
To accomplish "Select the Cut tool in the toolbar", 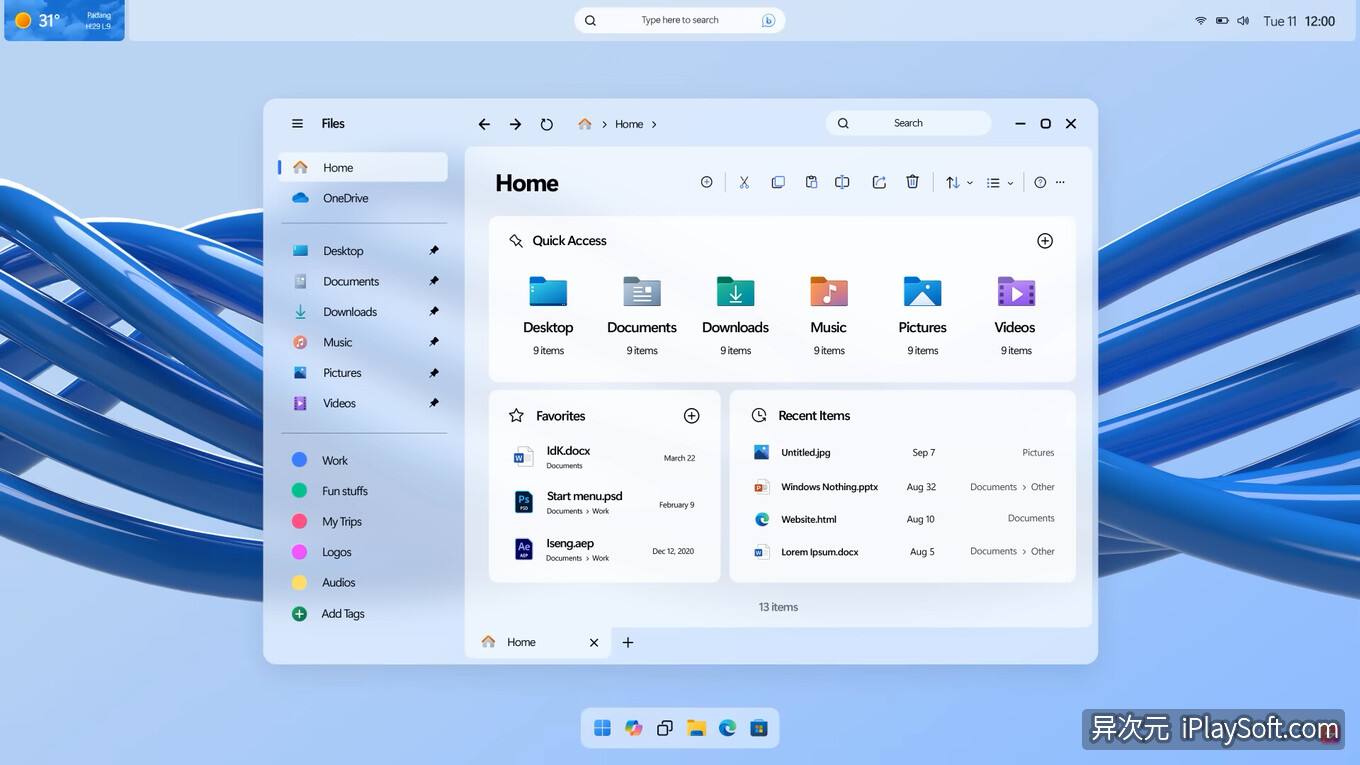I will tap(744, 182).
